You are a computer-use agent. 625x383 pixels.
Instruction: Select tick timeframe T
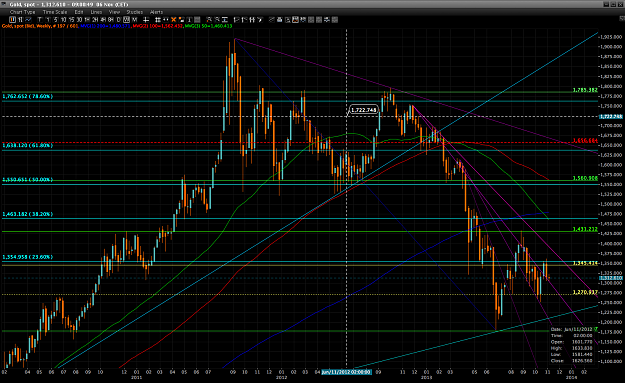click(x=39, y=20)
